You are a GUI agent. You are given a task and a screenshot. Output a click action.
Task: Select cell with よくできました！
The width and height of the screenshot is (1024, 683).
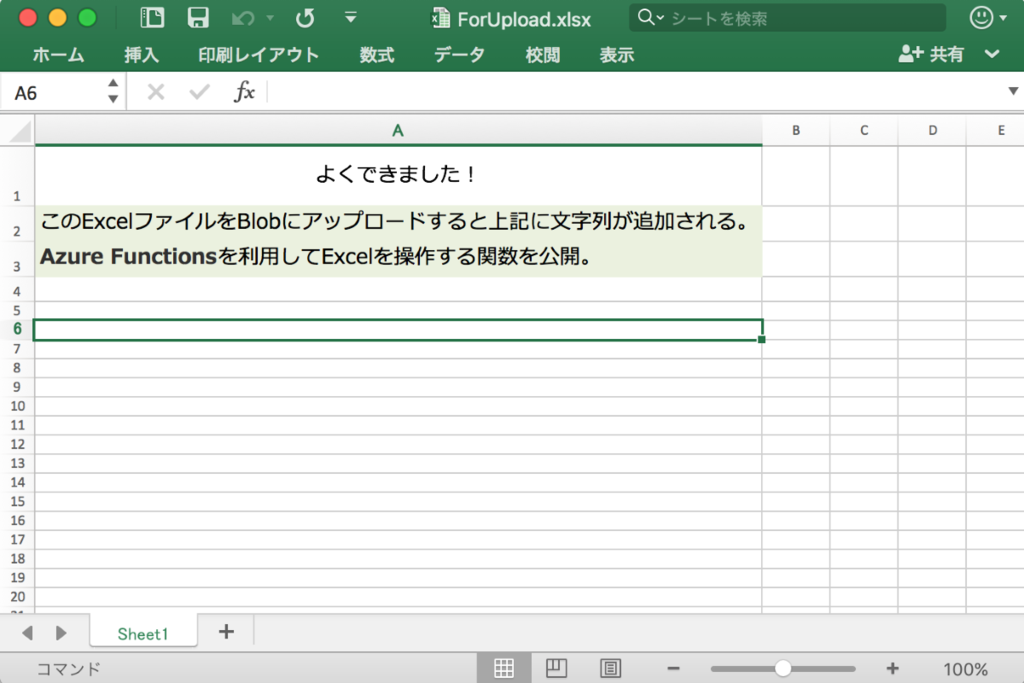tap(398, 175)
